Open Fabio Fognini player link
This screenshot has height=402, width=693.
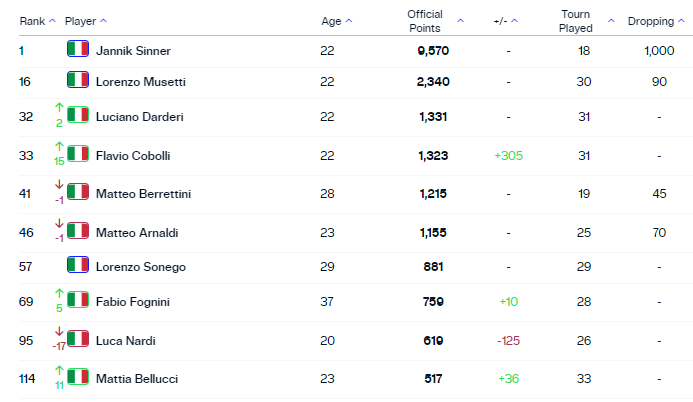(133, 302)
